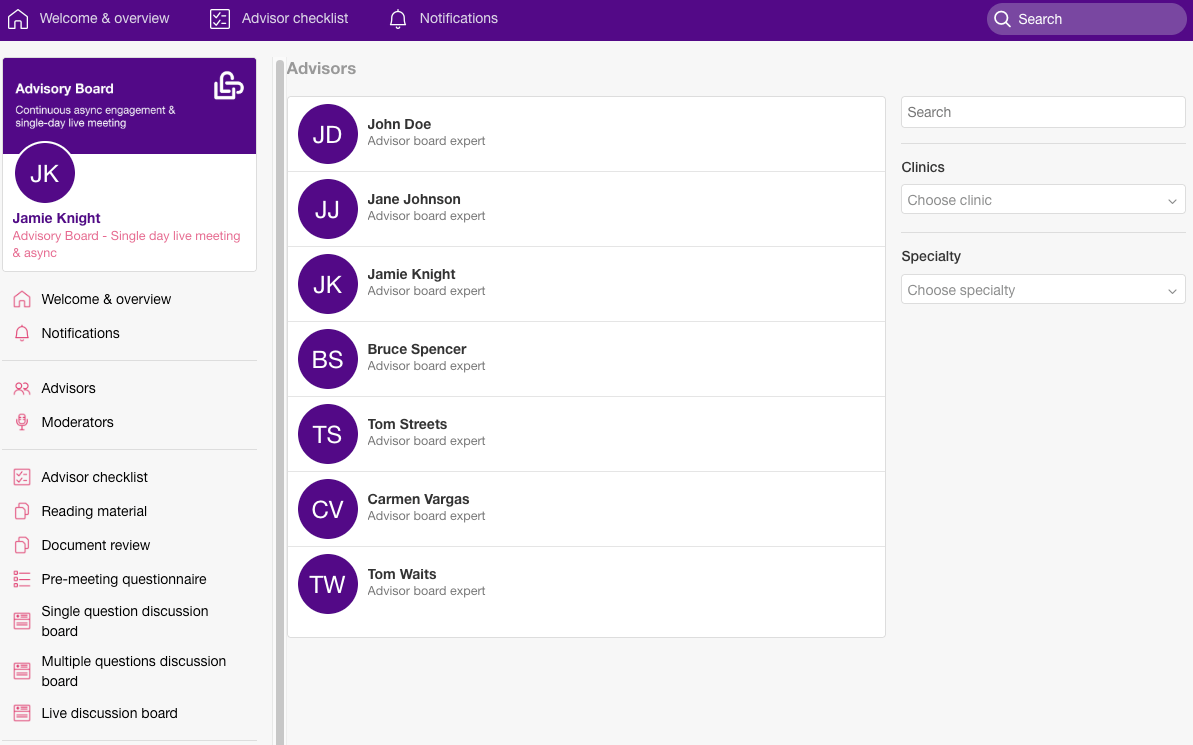Click Bruce Spencer's BS avatar
The height and width of the screenshot is (745, 1193).
click(328, 359)
